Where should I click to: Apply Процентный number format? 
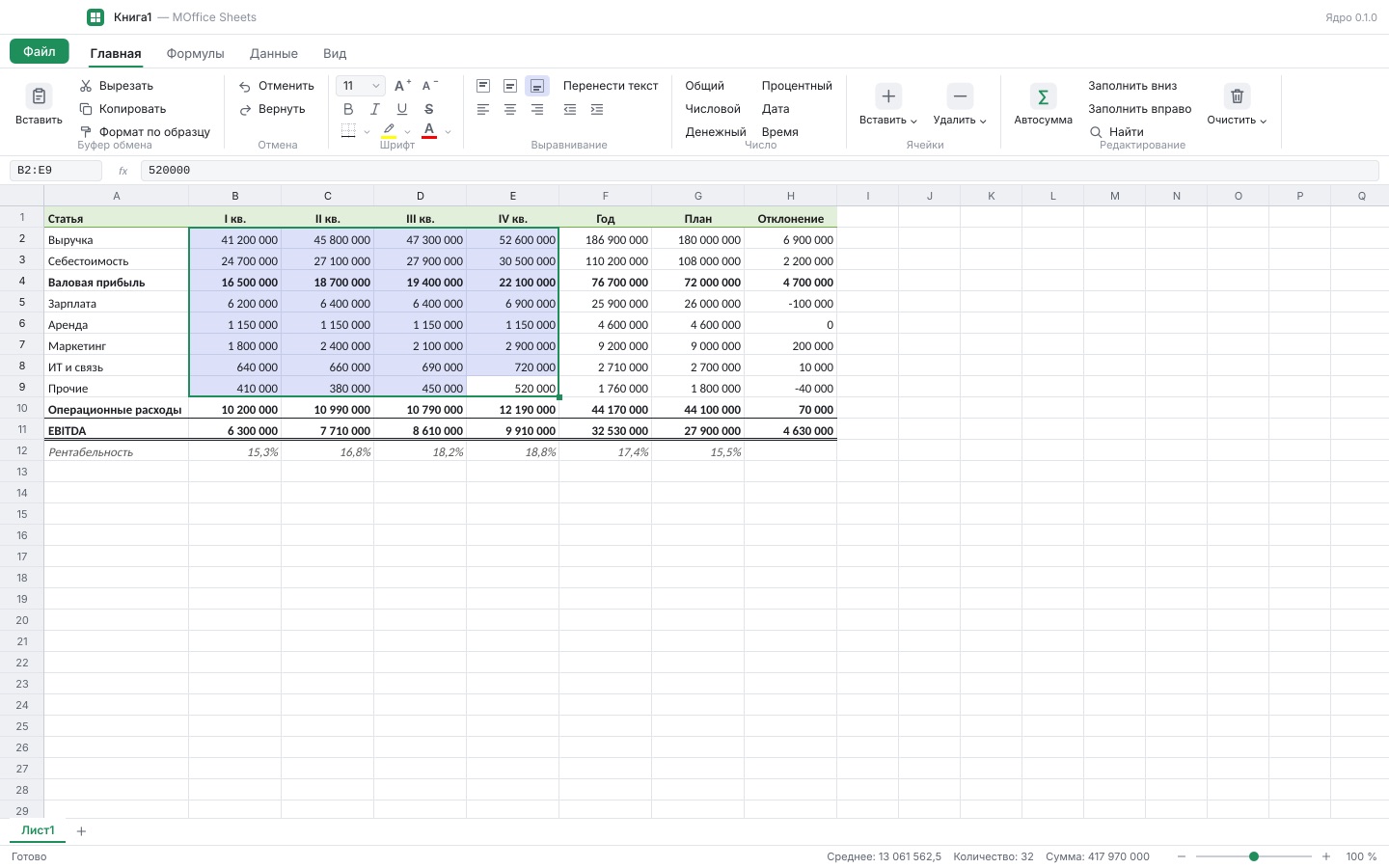(797, 86)
